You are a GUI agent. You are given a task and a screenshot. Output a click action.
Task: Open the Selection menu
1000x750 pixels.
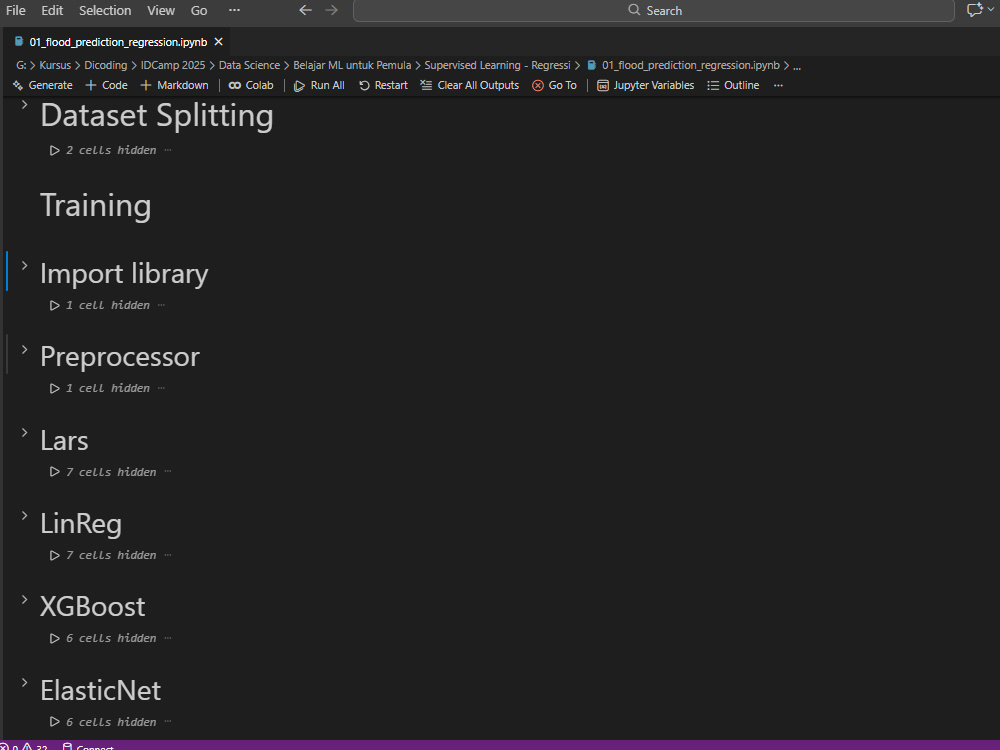[x=105, y=10]
